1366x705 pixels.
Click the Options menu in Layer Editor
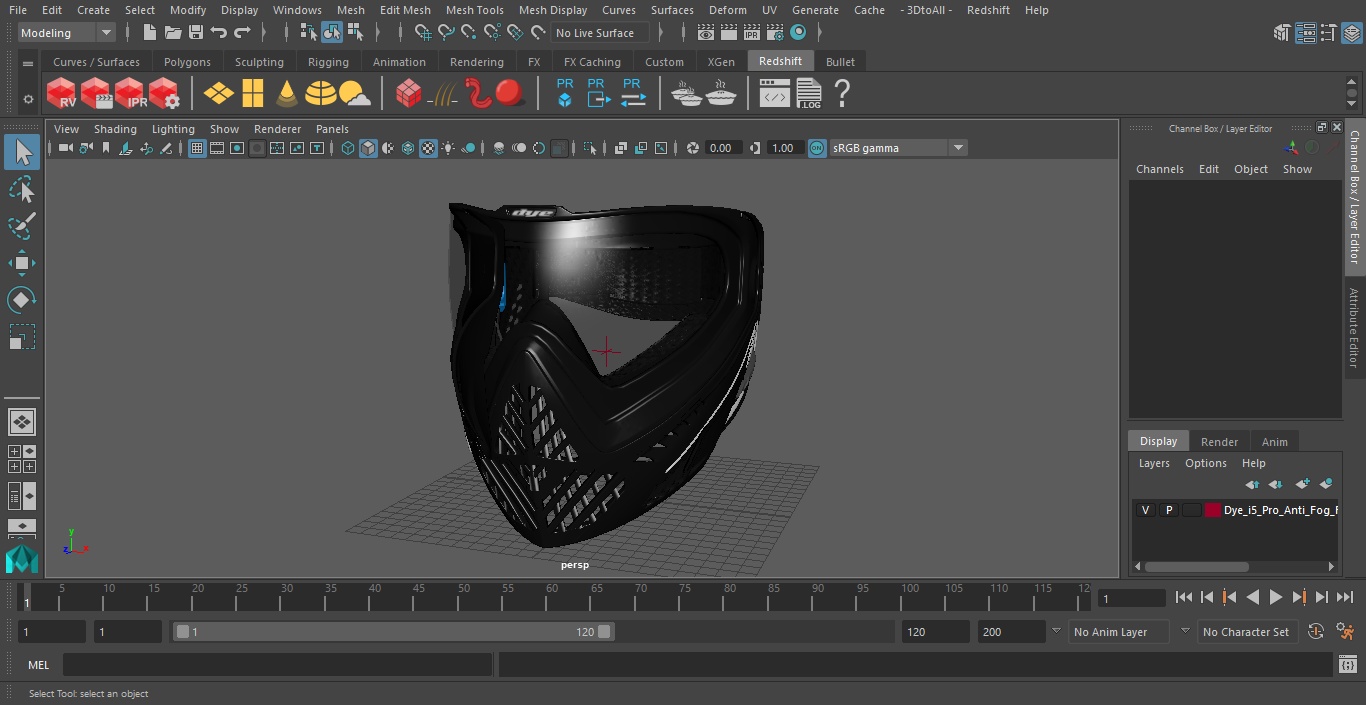(x=1205, y=463)
